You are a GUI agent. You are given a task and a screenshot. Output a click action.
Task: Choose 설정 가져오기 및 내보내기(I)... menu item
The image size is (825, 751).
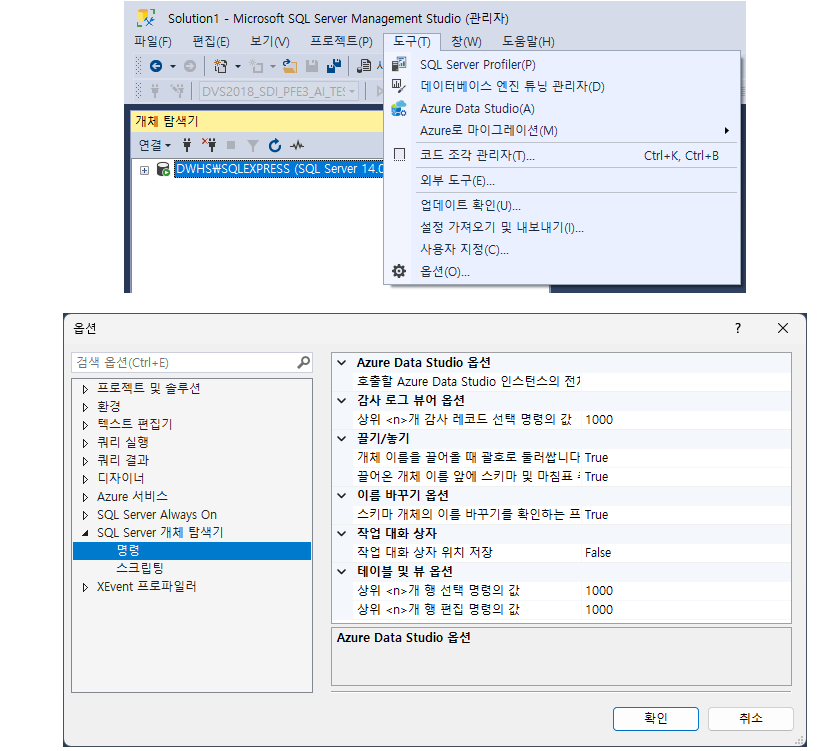[x=562, y=227]
